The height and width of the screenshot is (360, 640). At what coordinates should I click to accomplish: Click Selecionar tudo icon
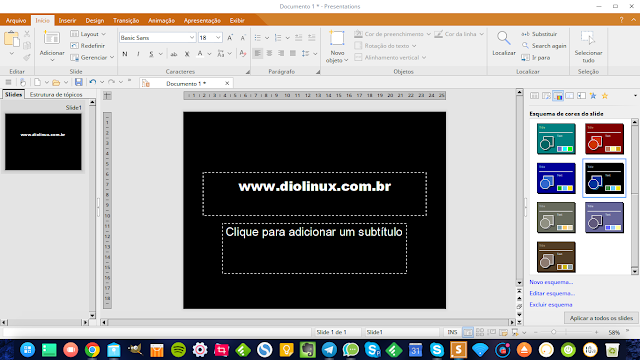(588, 38)
